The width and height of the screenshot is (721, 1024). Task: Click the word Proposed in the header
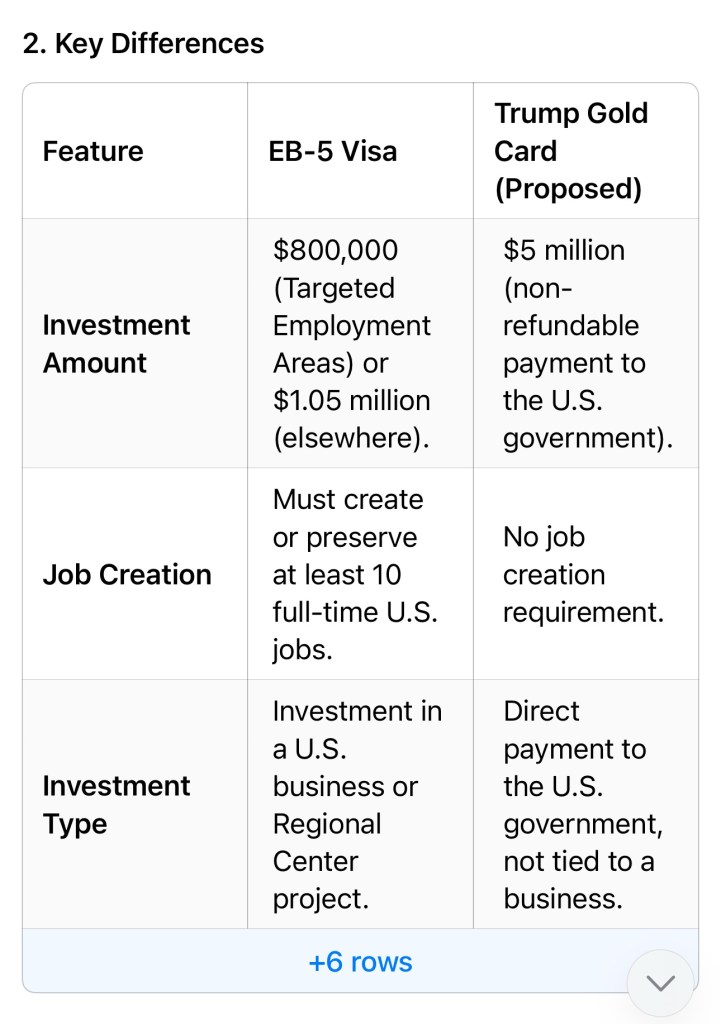click(568, 189)
